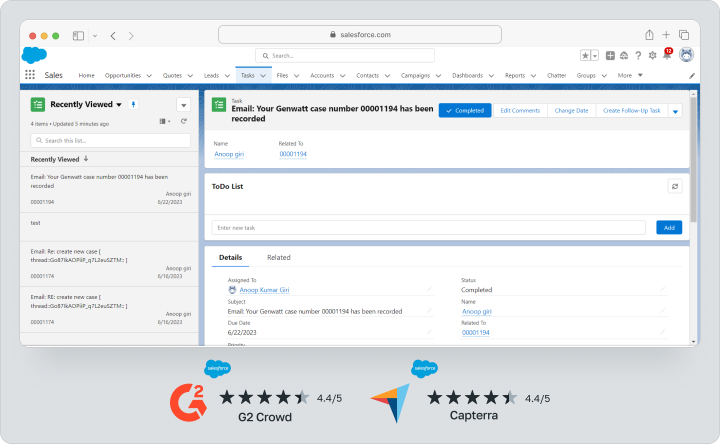Open the Contacts tab

367,75
